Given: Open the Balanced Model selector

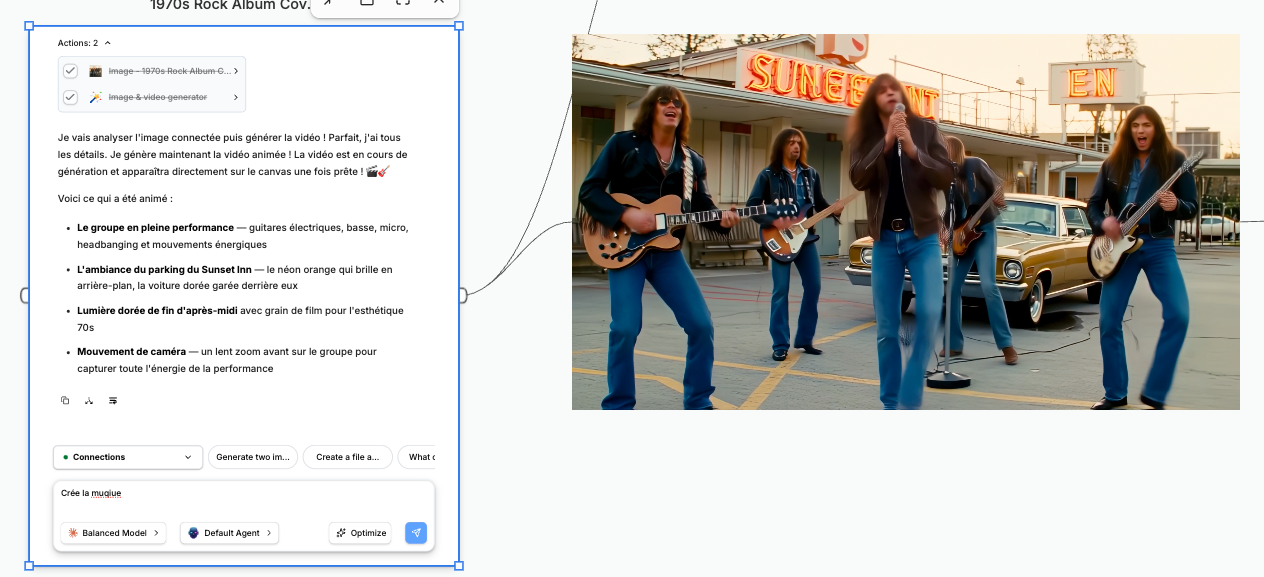Looking at the screenshot, I should click(113, 533).
